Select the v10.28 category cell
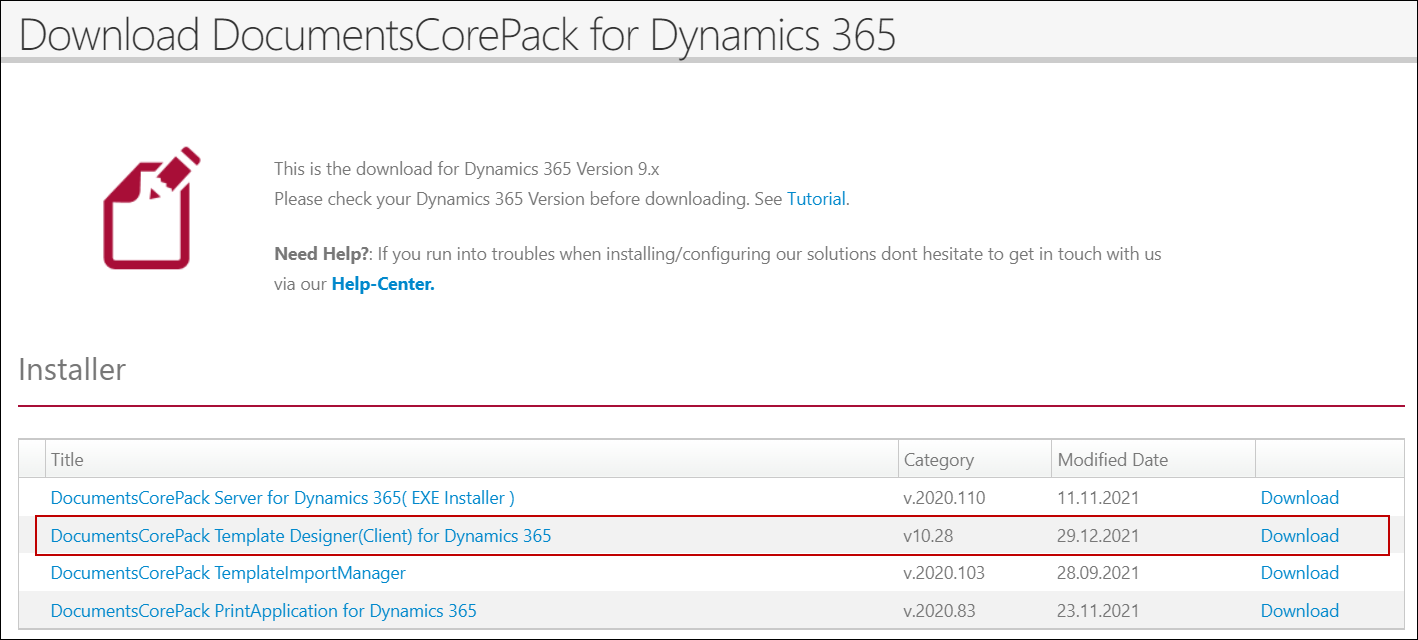This screenshot has height=640, width=1418. [928, 536]
